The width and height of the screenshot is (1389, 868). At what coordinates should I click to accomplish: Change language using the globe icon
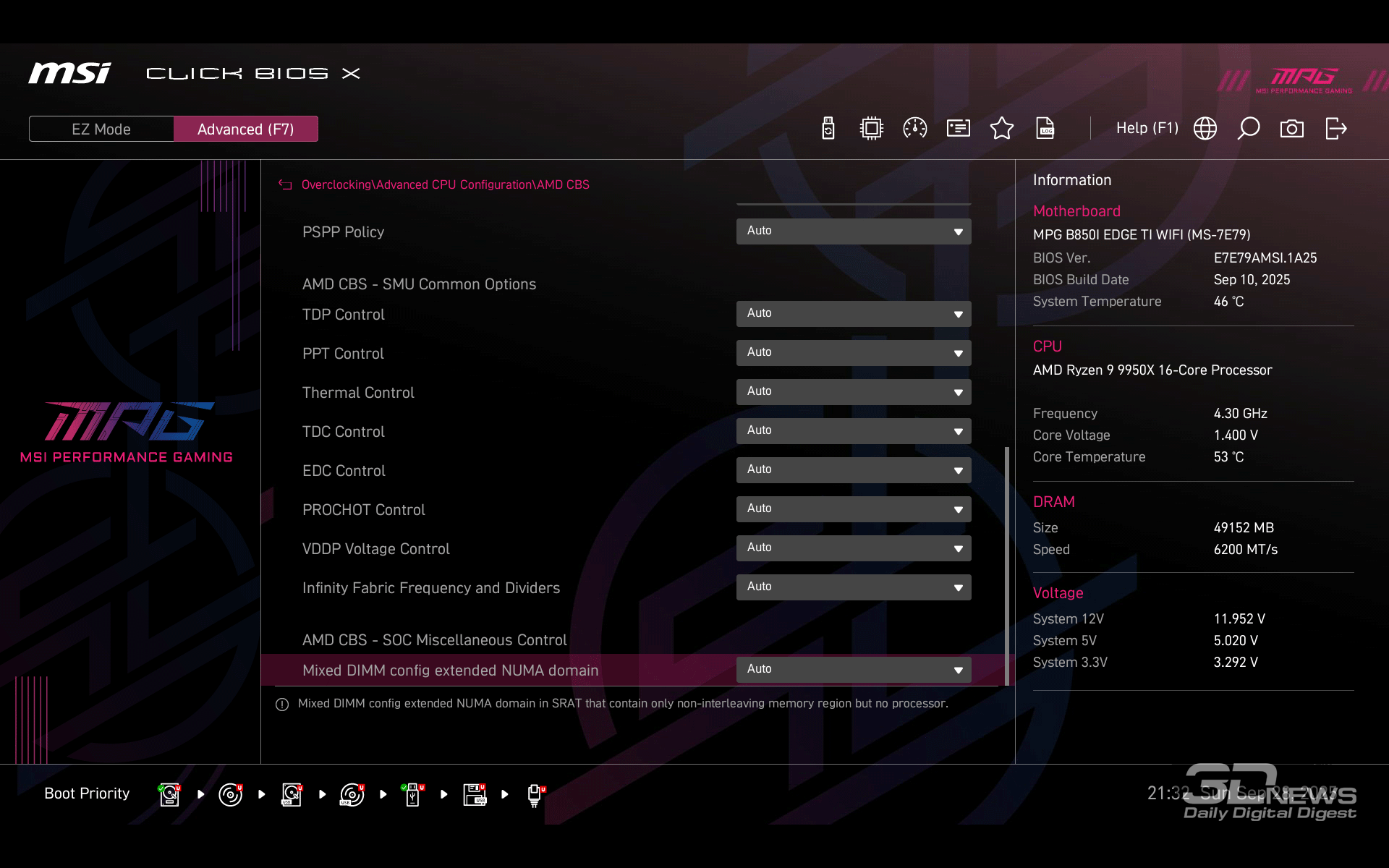click(1205, 129)
